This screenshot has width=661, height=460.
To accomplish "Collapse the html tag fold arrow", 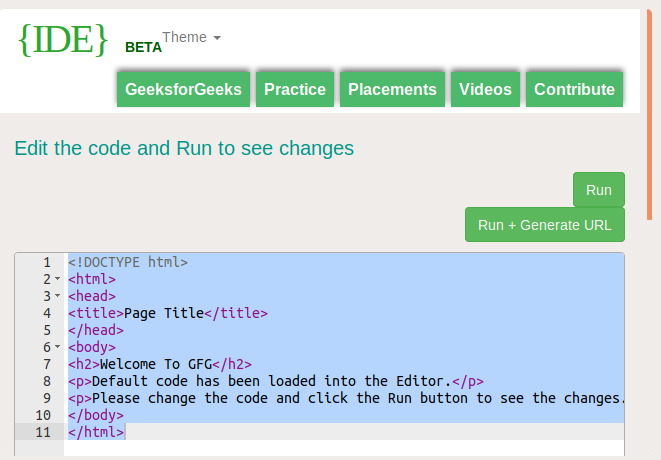I will pos(57,280).
